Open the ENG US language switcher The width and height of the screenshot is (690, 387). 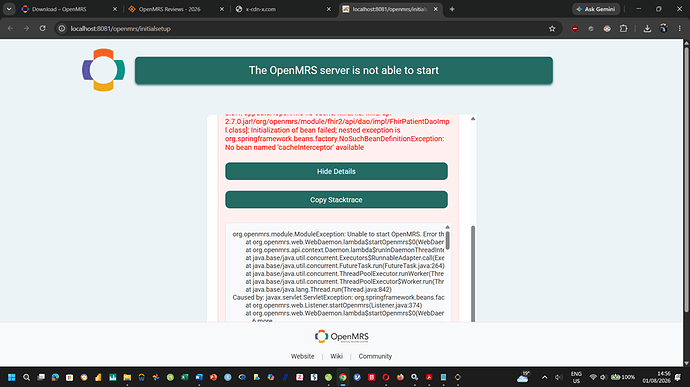pyautogui.click(x=576, y=377)
